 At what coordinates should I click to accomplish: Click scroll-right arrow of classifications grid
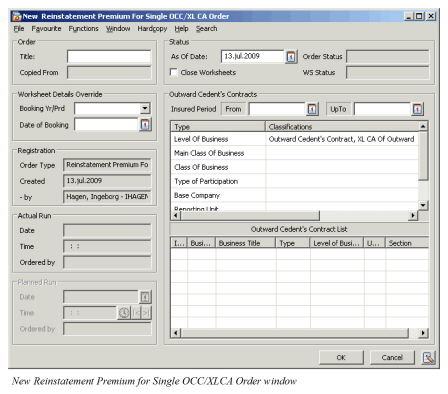pos(413,215)
